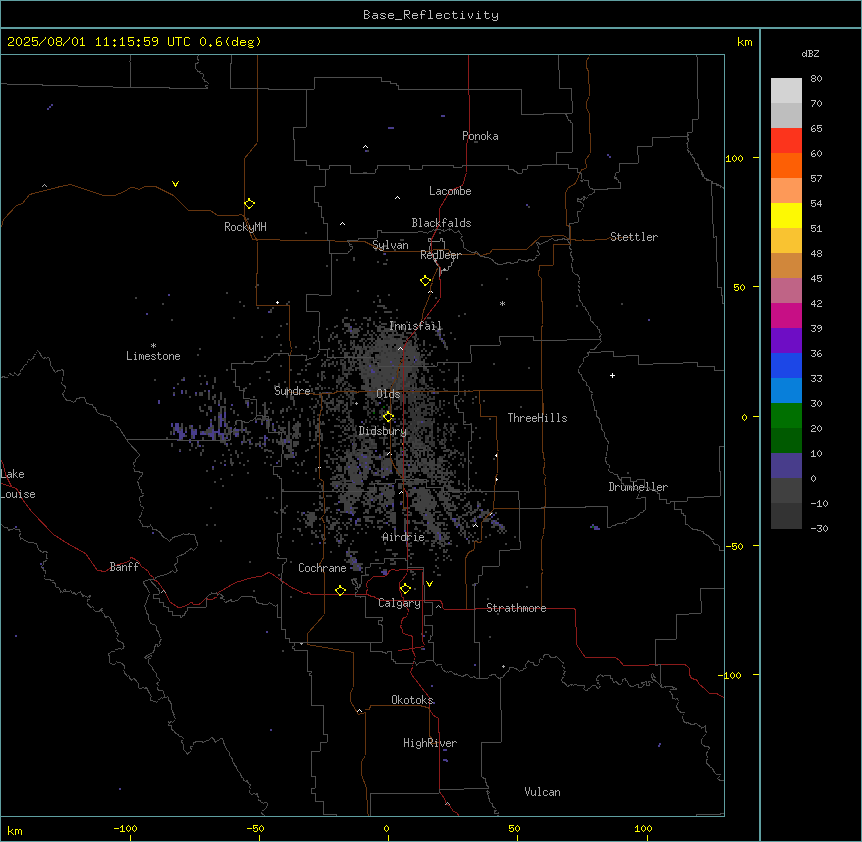Click the Cochrane town label
The width and height of the screenshot is (862, 842).
[322, 568]
